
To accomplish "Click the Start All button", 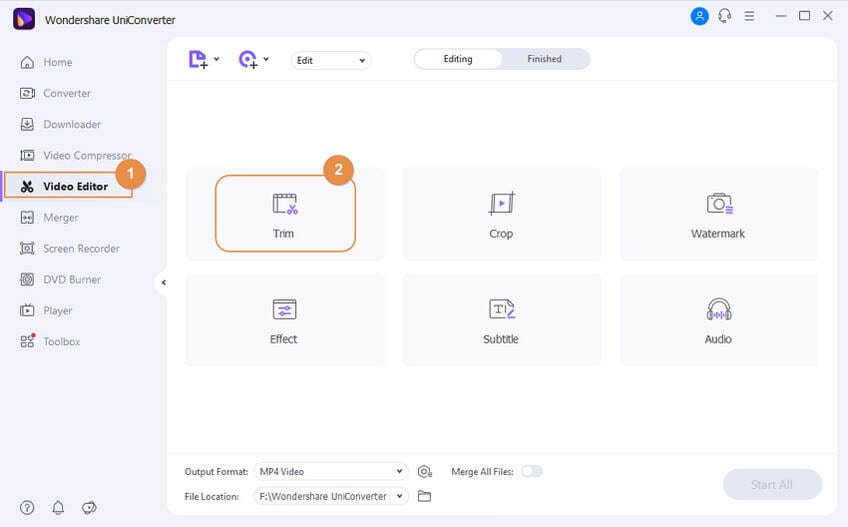I will (x=772, y=484).
